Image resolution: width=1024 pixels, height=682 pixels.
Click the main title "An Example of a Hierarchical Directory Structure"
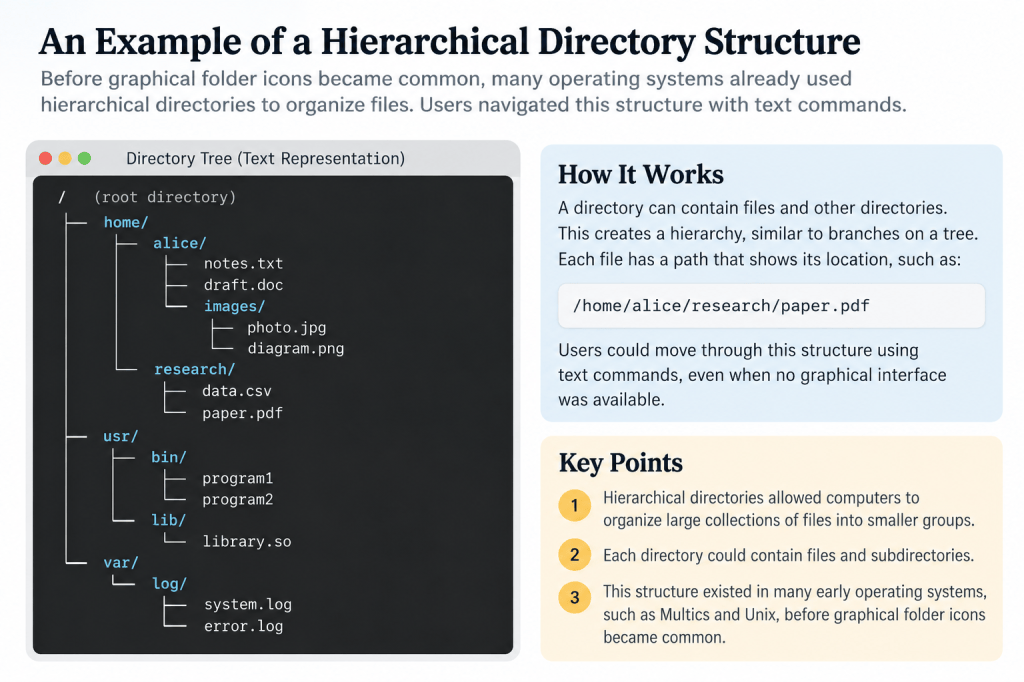click(449, 42)
